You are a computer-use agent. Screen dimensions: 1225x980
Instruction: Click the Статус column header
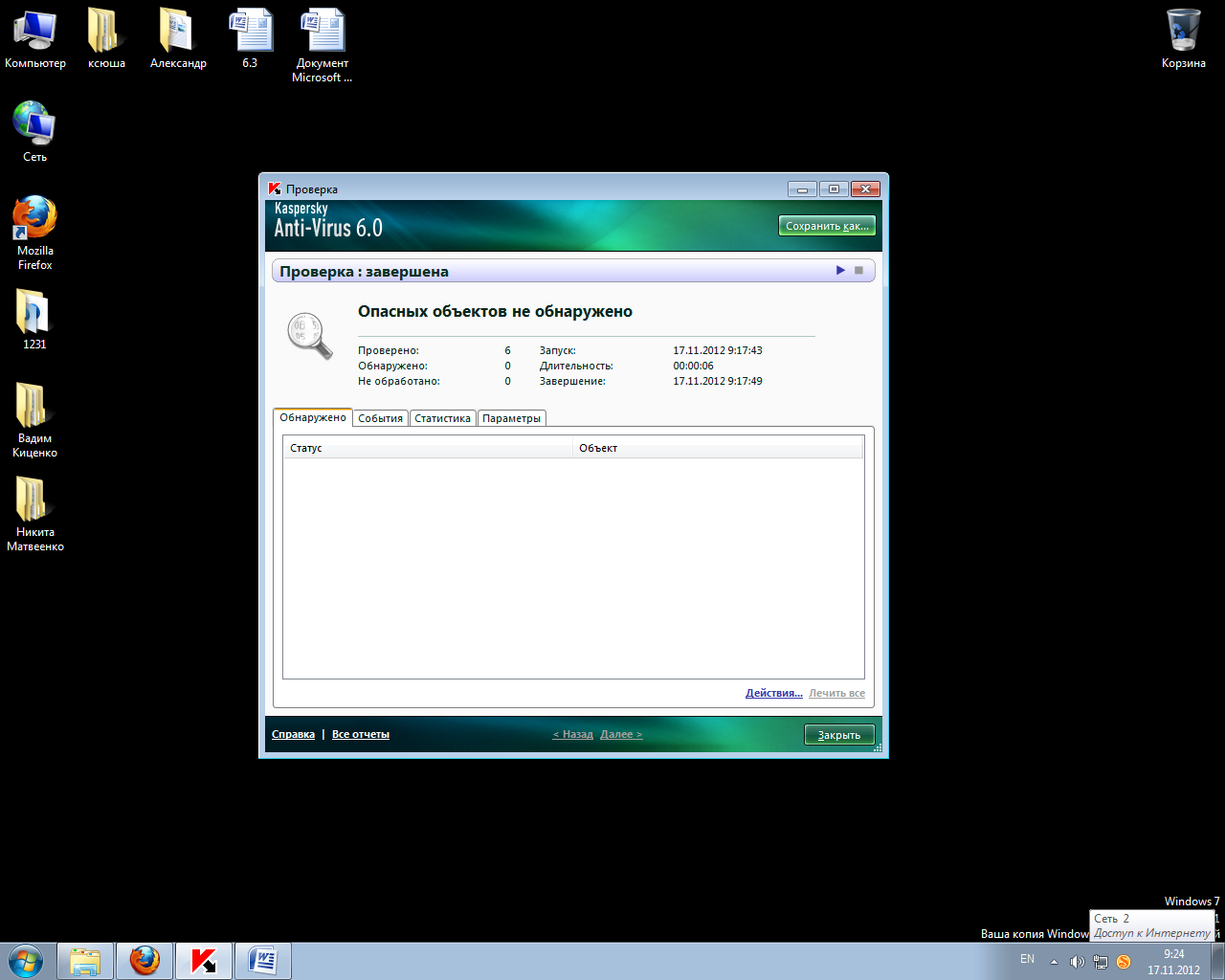pyautogui.click(x=428, y=448)
